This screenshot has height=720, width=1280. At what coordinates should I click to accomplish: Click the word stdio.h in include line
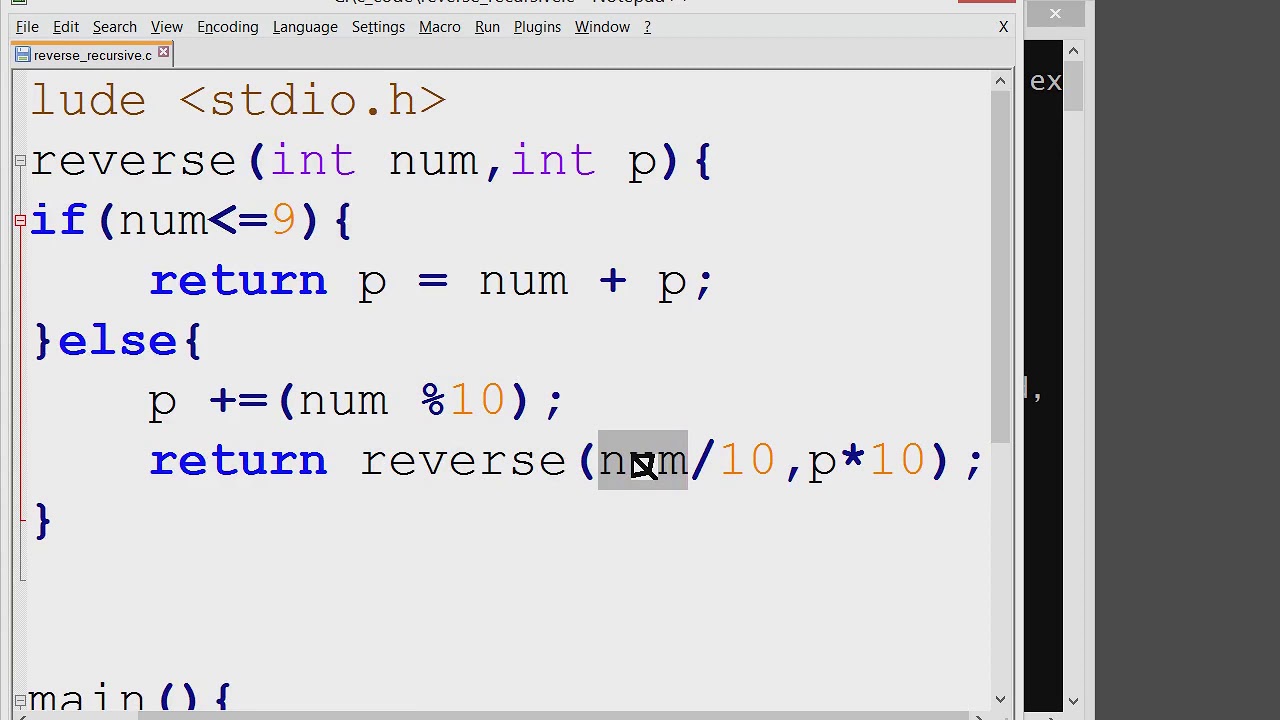(x=314, y=101)
